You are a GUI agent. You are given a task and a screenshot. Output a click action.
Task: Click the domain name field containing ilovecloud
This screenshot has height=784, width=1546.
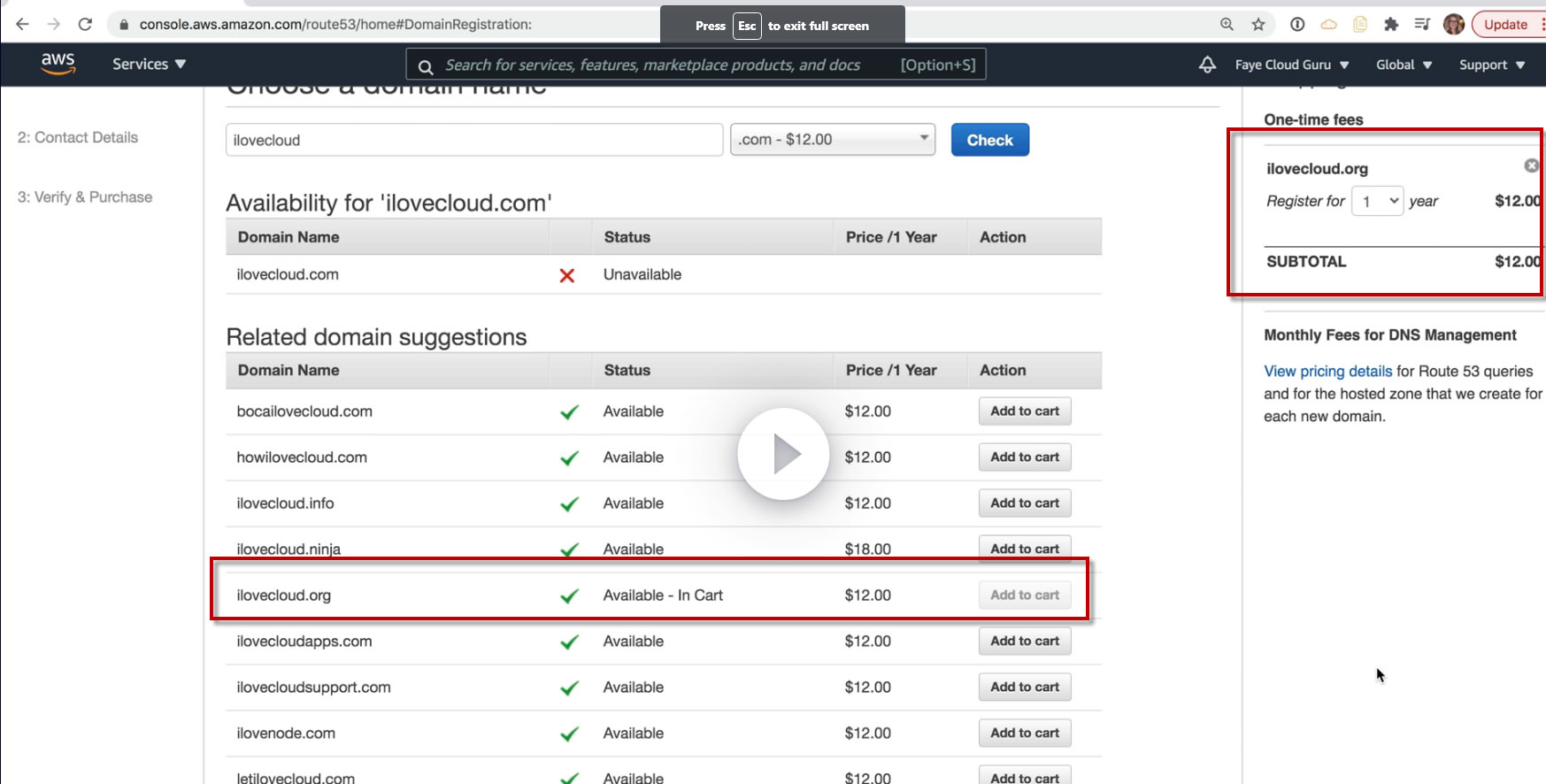pyautogui.click(x=474, y=140)
